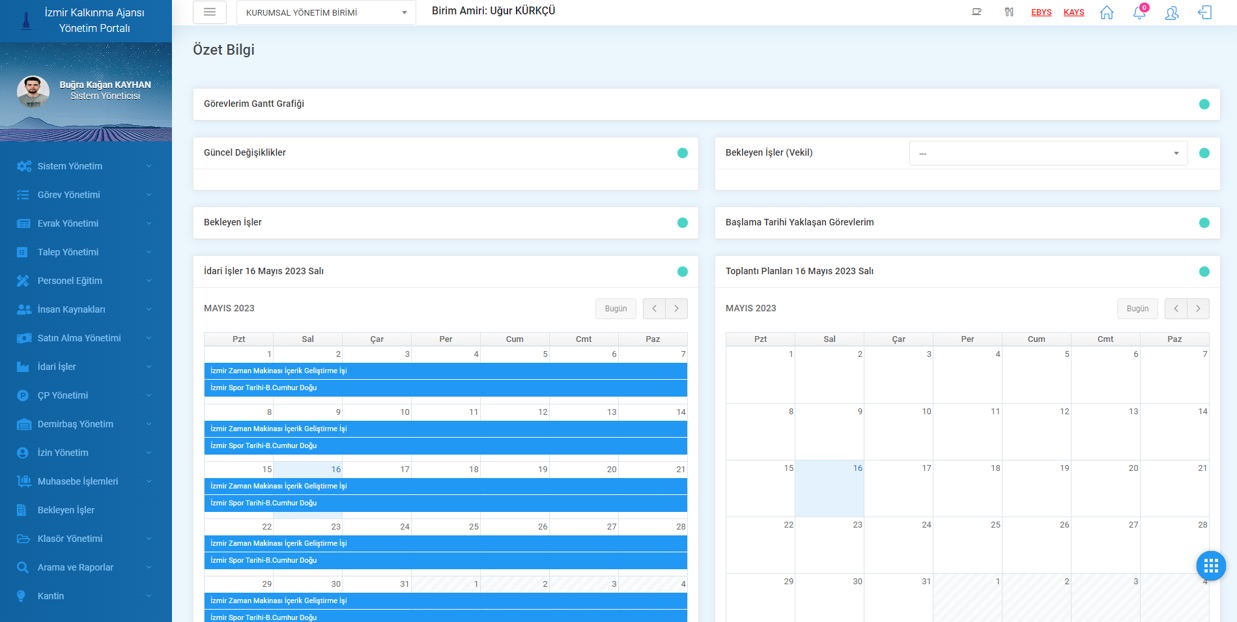Expand the chevron on the Klasör Yönetimi row
This screenshot has height=622, width=1237.
149,539
